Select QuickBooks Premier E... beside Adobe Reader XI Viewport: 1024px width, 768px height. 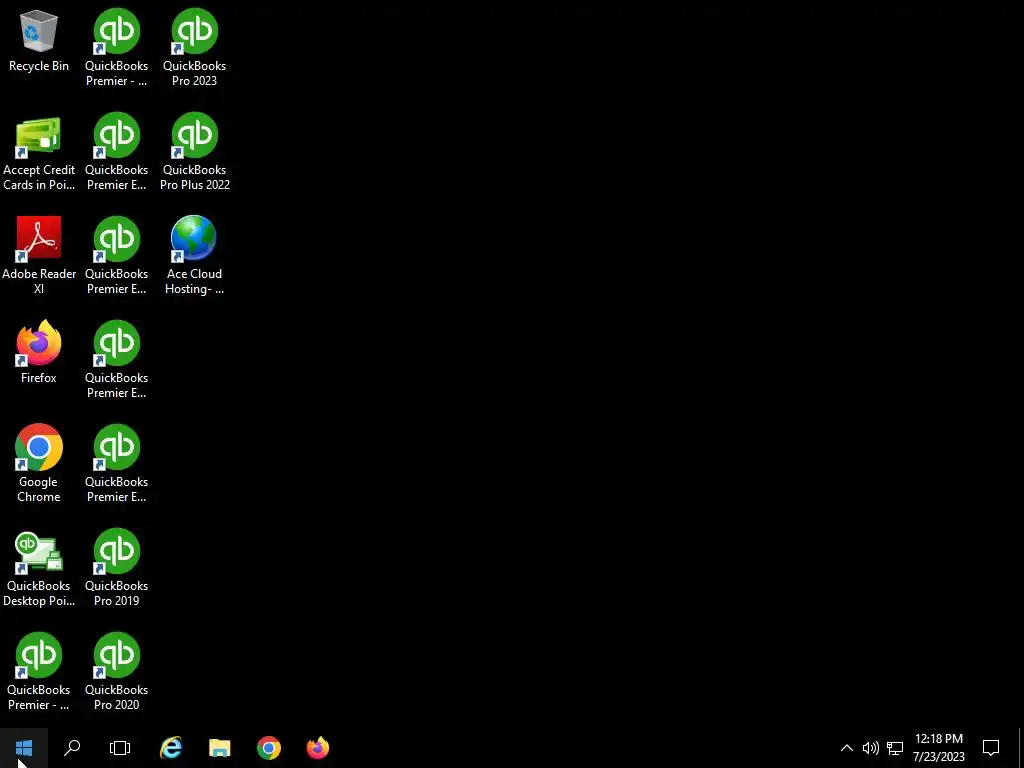point(116,255)
